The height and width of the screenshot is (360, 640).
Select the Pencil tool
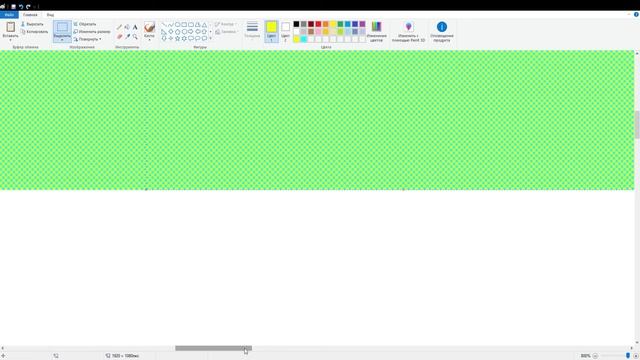coord(119,27)
